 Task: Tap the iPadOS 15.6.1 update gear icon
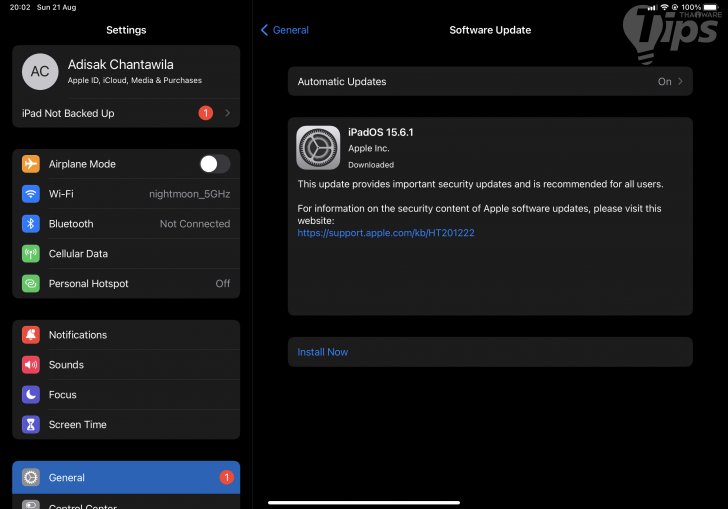click(318, 148)
